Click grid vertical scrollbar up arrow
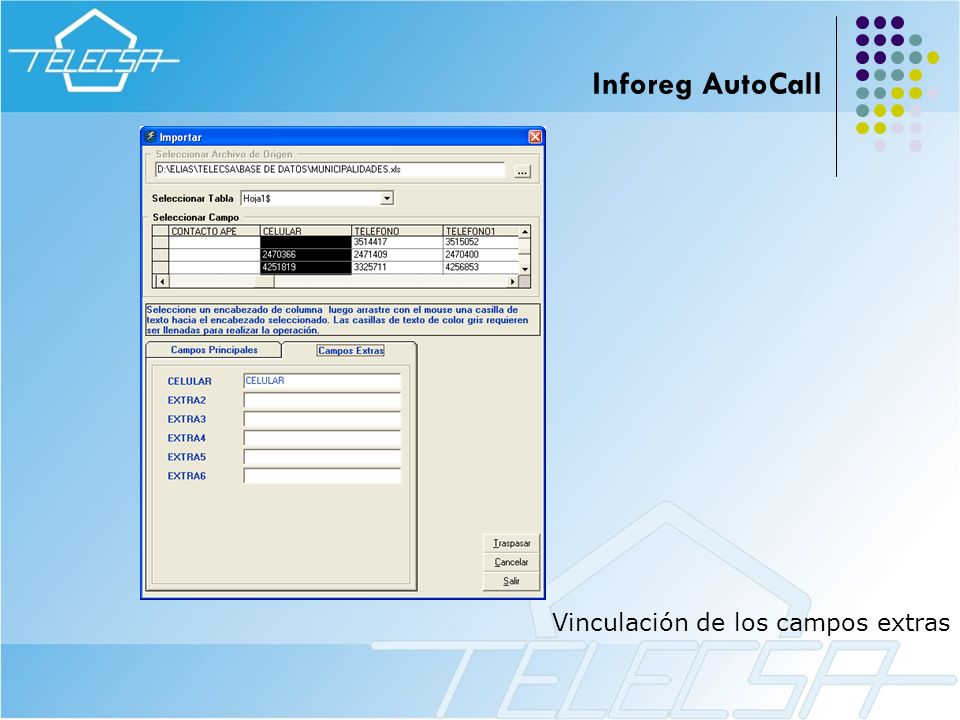 (x=525, y=231)
